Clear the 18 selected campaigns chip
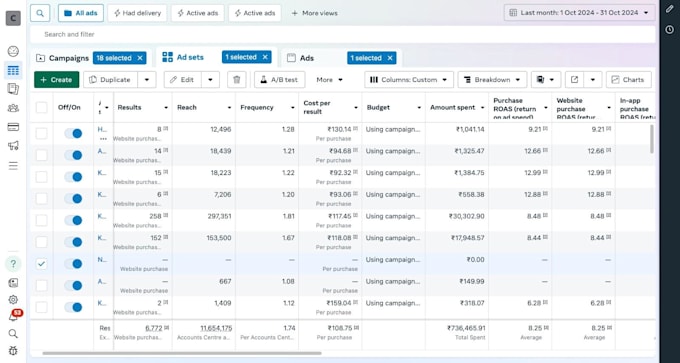Viewport: 680px width, 363px height. [140, 58]
